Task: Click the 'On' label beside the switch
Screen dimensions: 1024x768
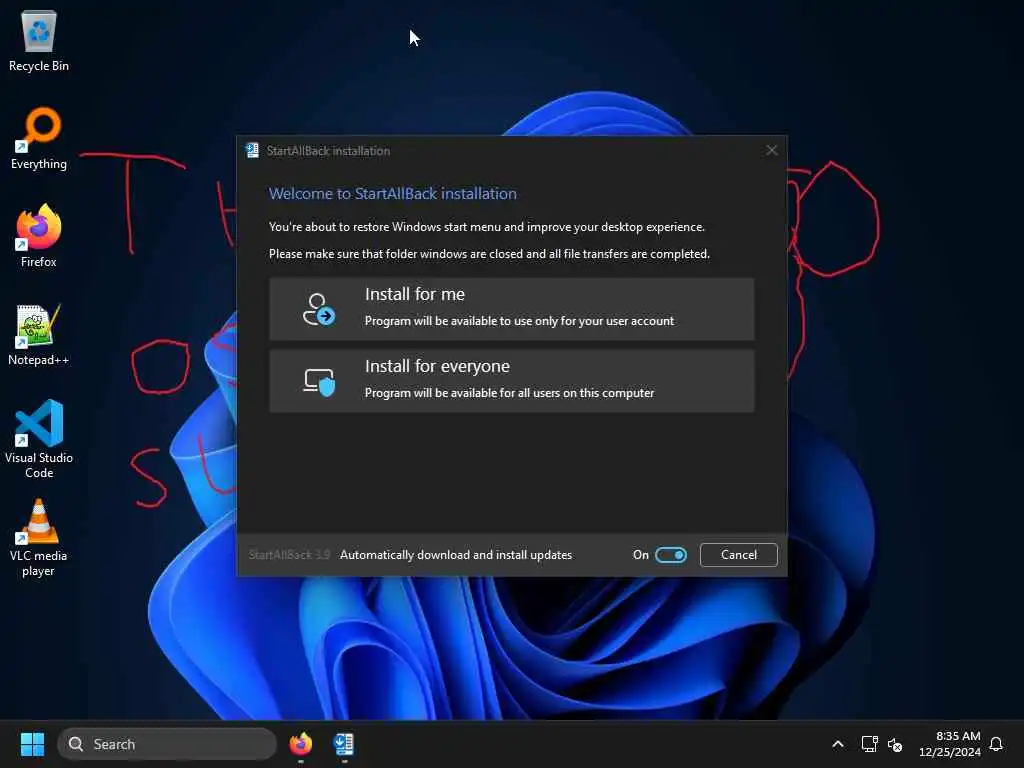Action: pos(641,554)
